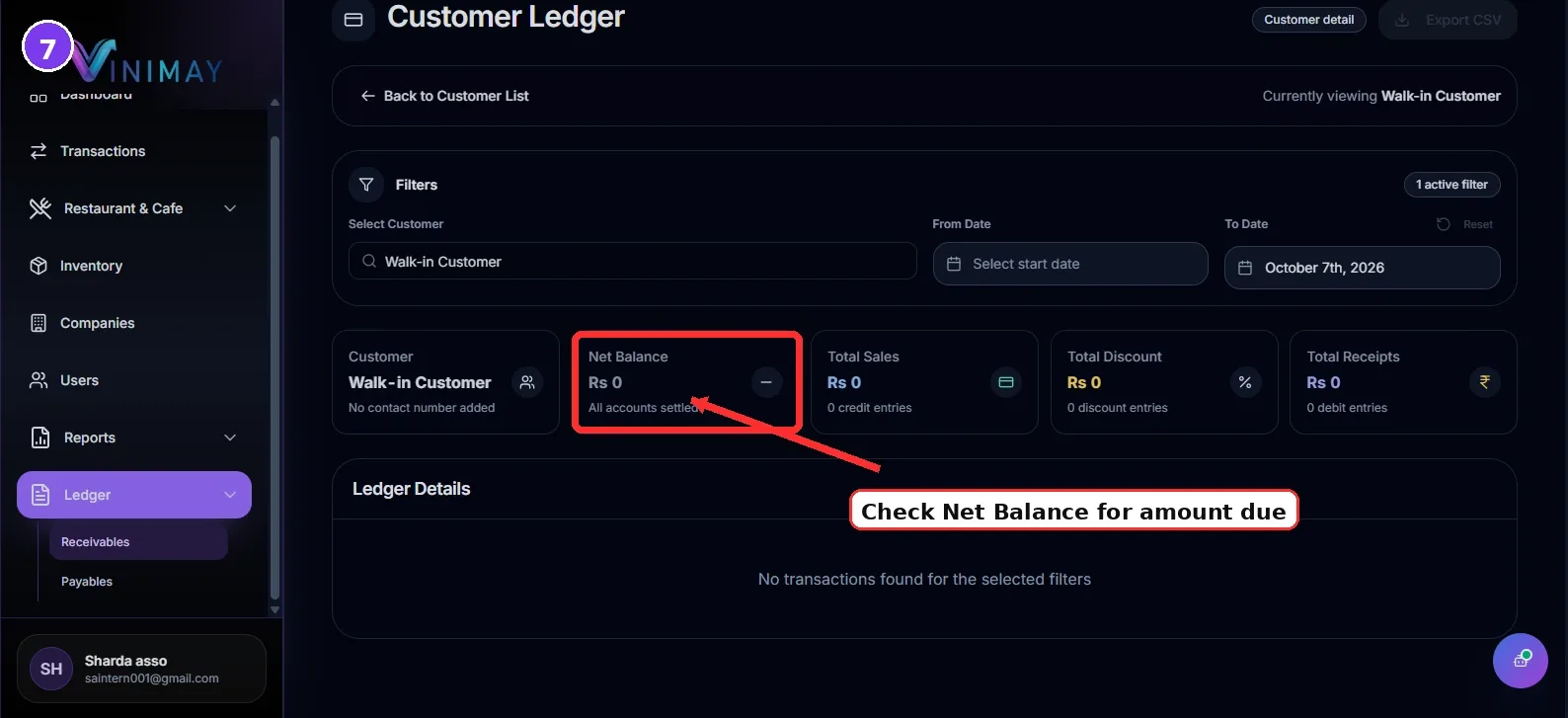Click the Customer detail button
The height and width of the screenshot is (718, 1568).
click(x=1309, y=20)
